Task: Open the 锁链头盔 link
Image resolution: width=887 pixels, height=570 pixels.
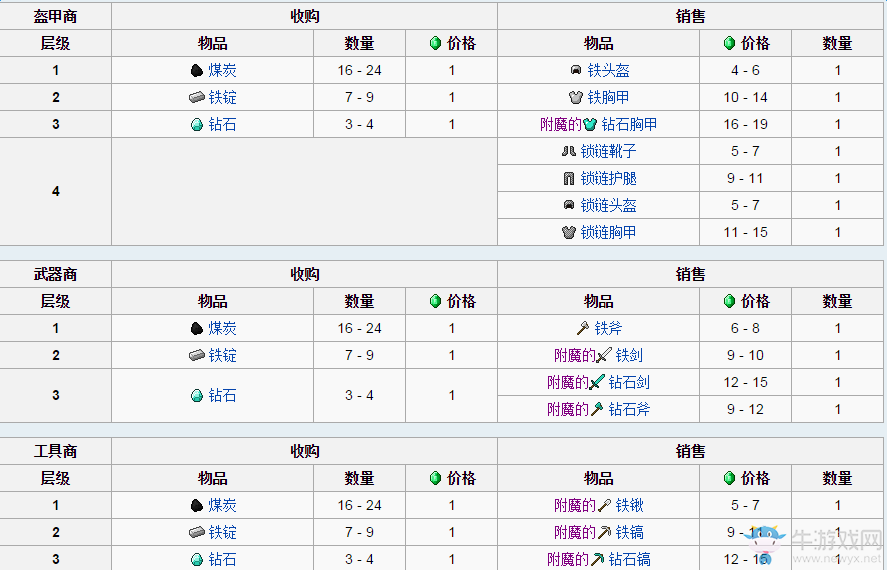Action: click(608, 206)
